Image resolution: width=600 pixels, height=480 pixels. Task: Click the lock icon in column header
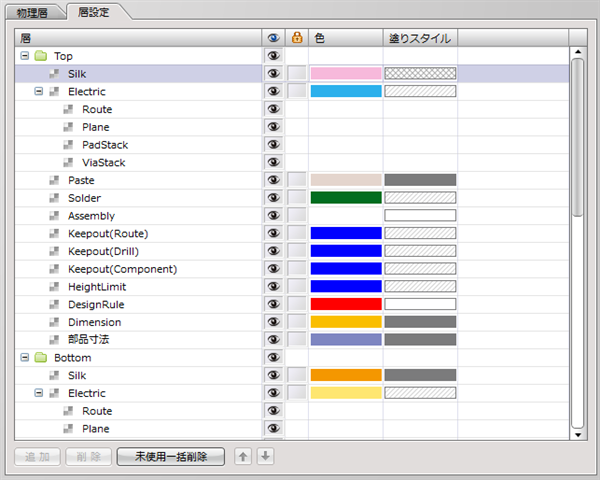pos(296,38)
